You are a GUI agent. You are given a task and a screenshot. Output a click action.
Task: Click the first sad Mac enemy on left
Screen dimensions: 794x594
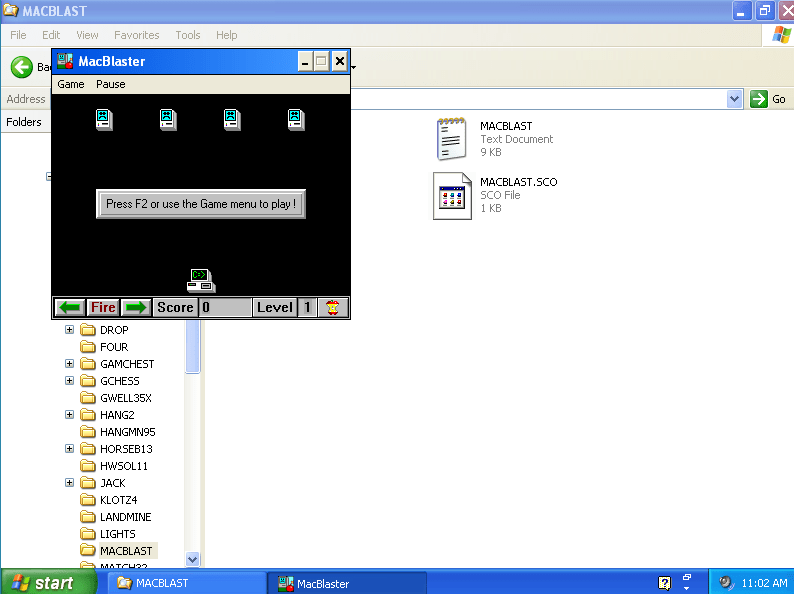[x=104, y=120]
